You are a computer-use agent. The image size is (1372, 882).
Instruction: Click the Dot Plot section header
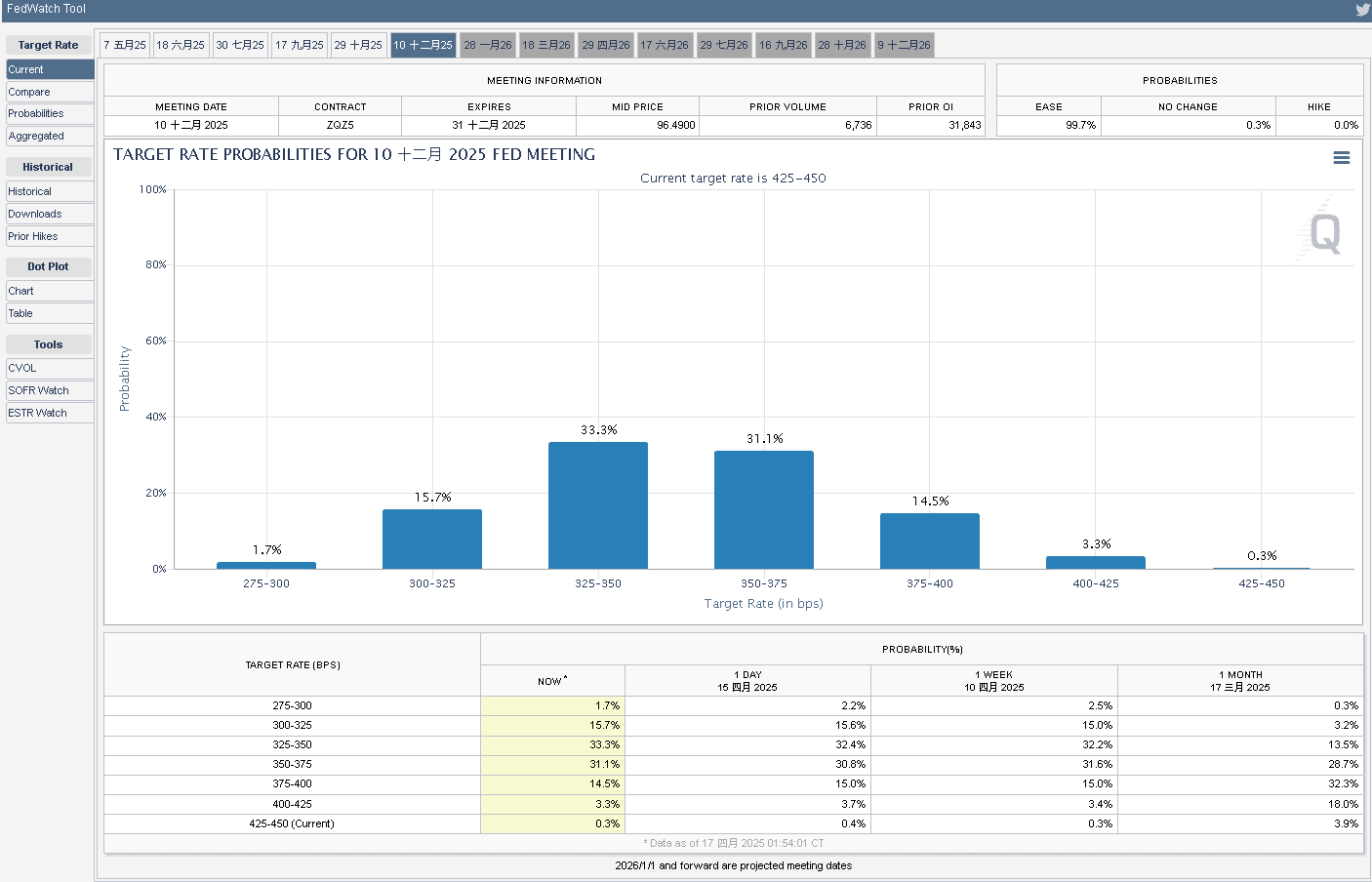pyautogui.click(x=49, y=266)
